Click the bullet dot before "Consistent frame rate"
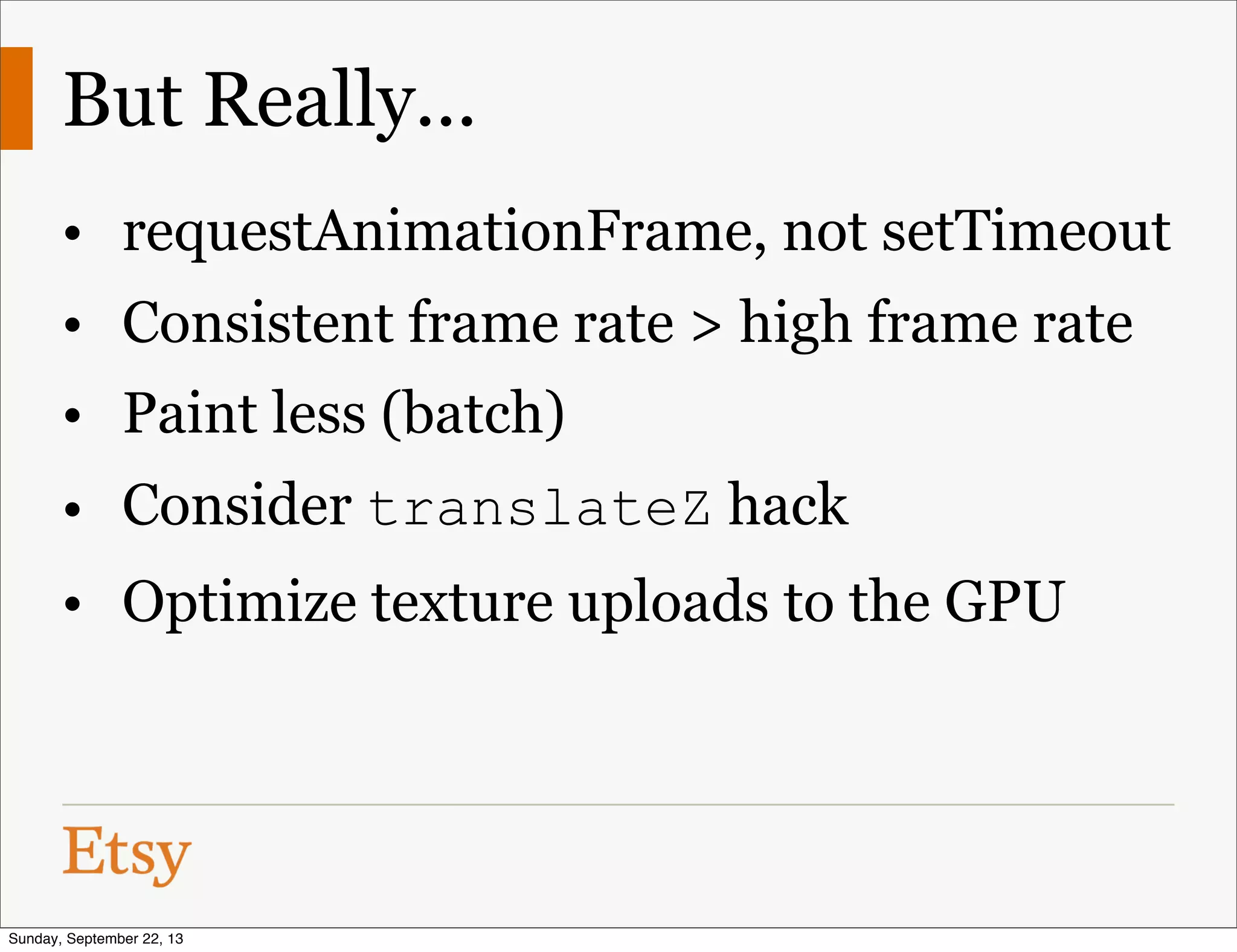Viewport: 1237px width, 952px height. (72, 326)
